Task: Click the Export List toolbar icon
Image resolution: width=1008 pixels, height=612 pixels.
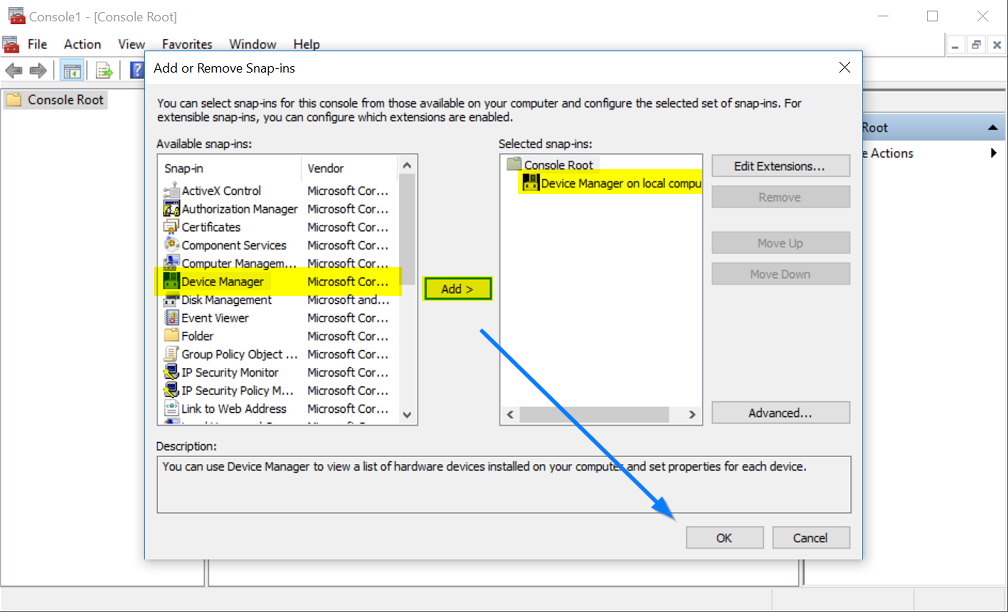Action: pos(104,70)
